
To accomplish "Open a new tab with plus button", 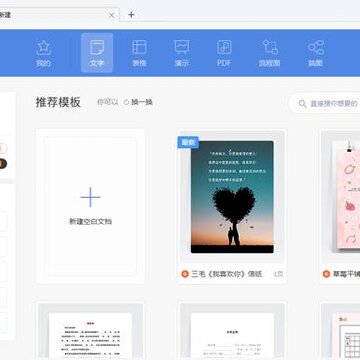I will [x=131, y=15].
